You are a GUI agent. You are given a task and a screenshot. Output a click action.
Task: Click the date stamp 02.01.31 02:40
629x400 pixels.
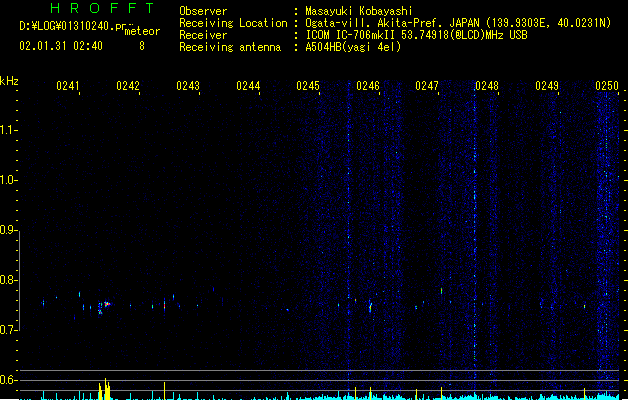coord(61,46)
